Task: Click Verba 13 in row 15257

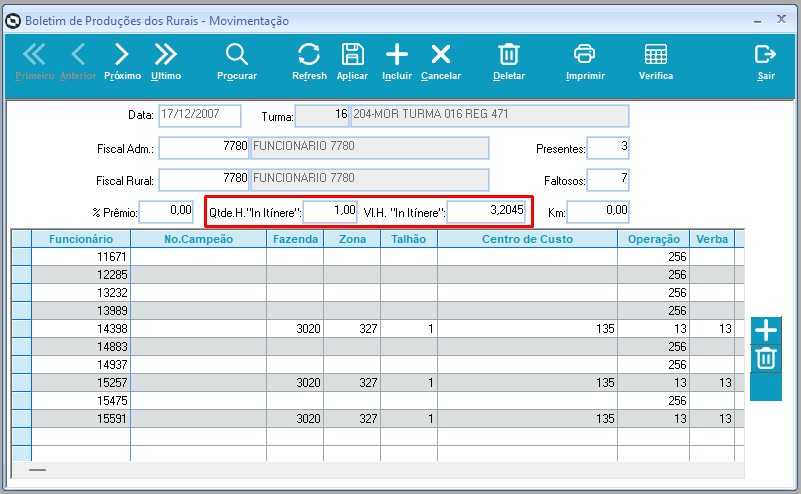Action: click(x=712, y=383)
